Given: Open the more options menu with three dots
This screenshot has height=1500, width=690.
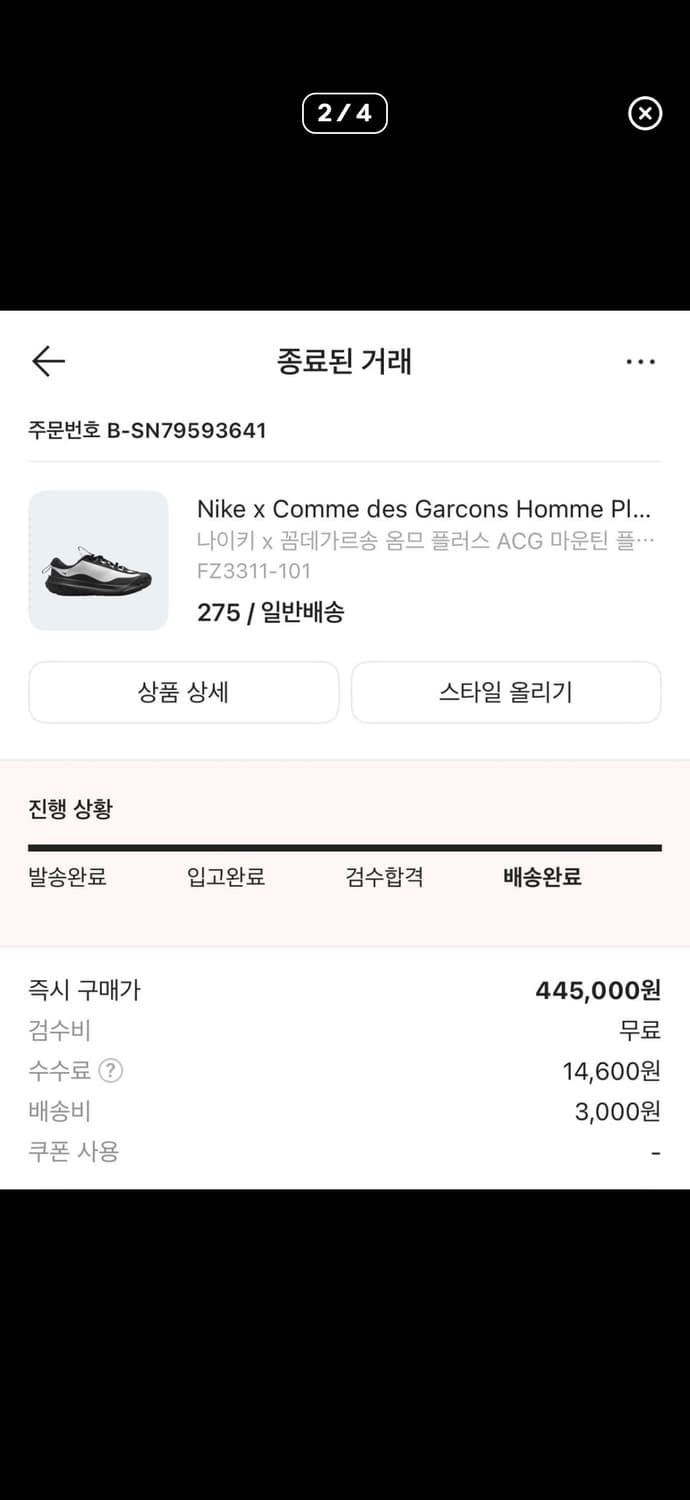Looking at the screenshot, I should 640,362.
